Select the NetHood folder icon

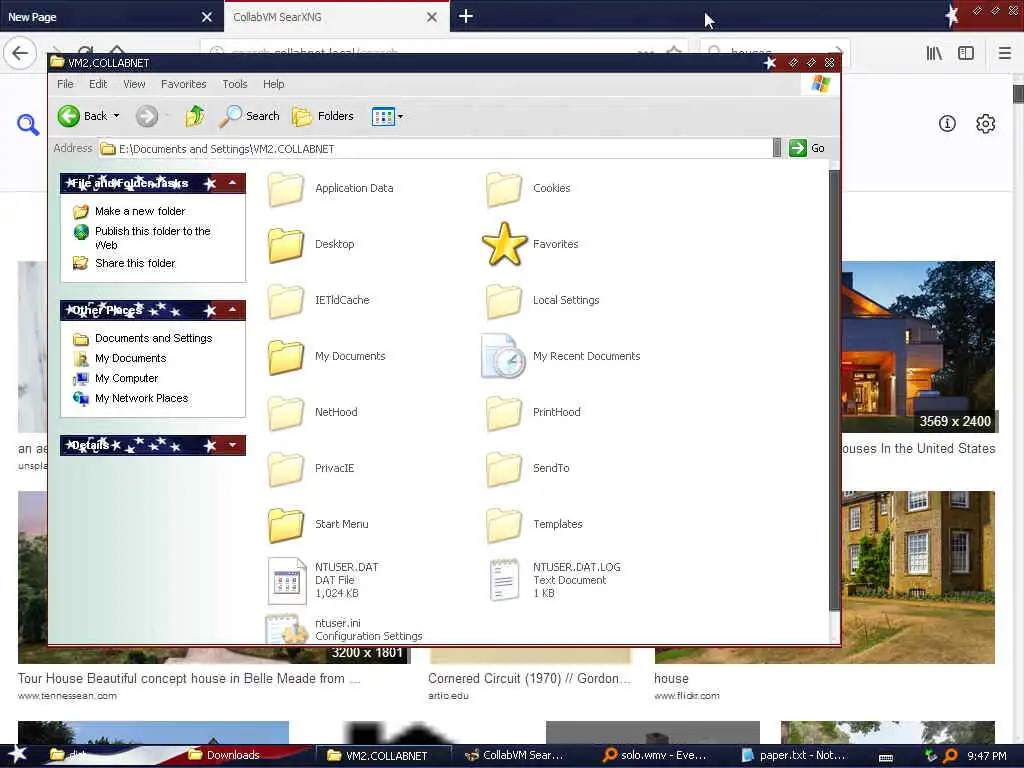[x=286, y=413]
